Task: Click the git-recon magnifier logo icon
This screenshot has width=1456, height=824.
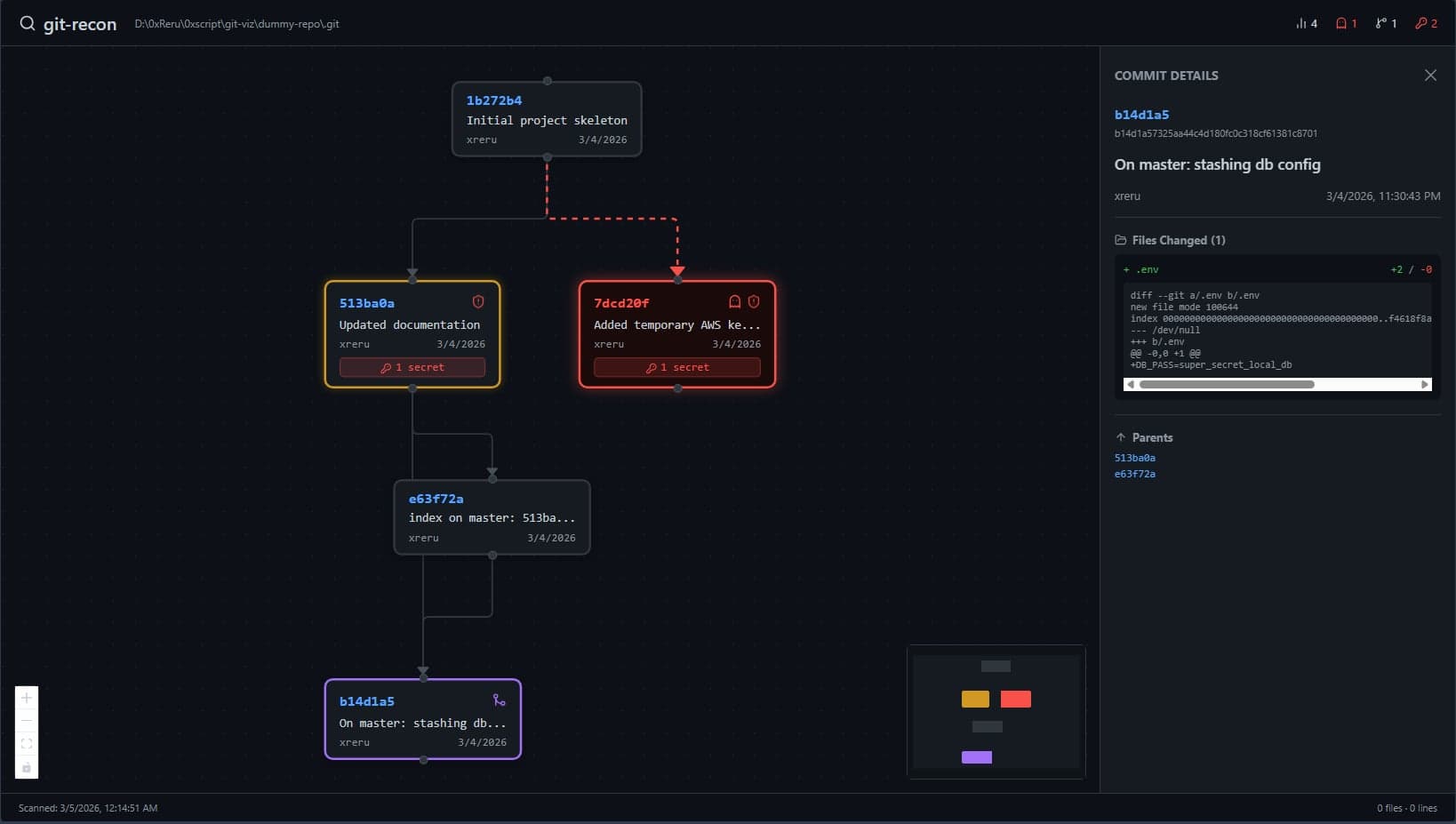Action: click(x=28, y=23)
